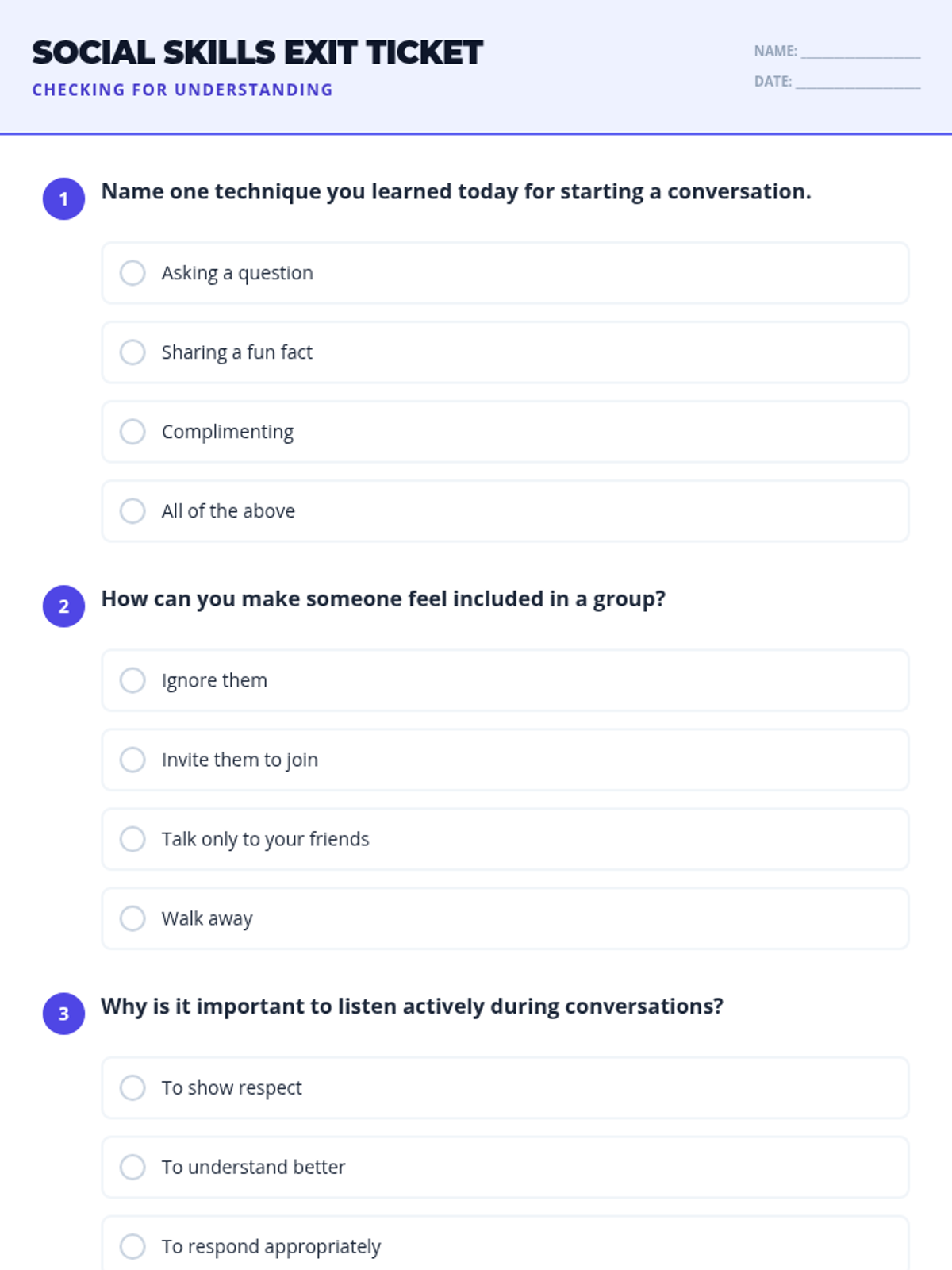Click the question about starting a conversation

(456, 191)
